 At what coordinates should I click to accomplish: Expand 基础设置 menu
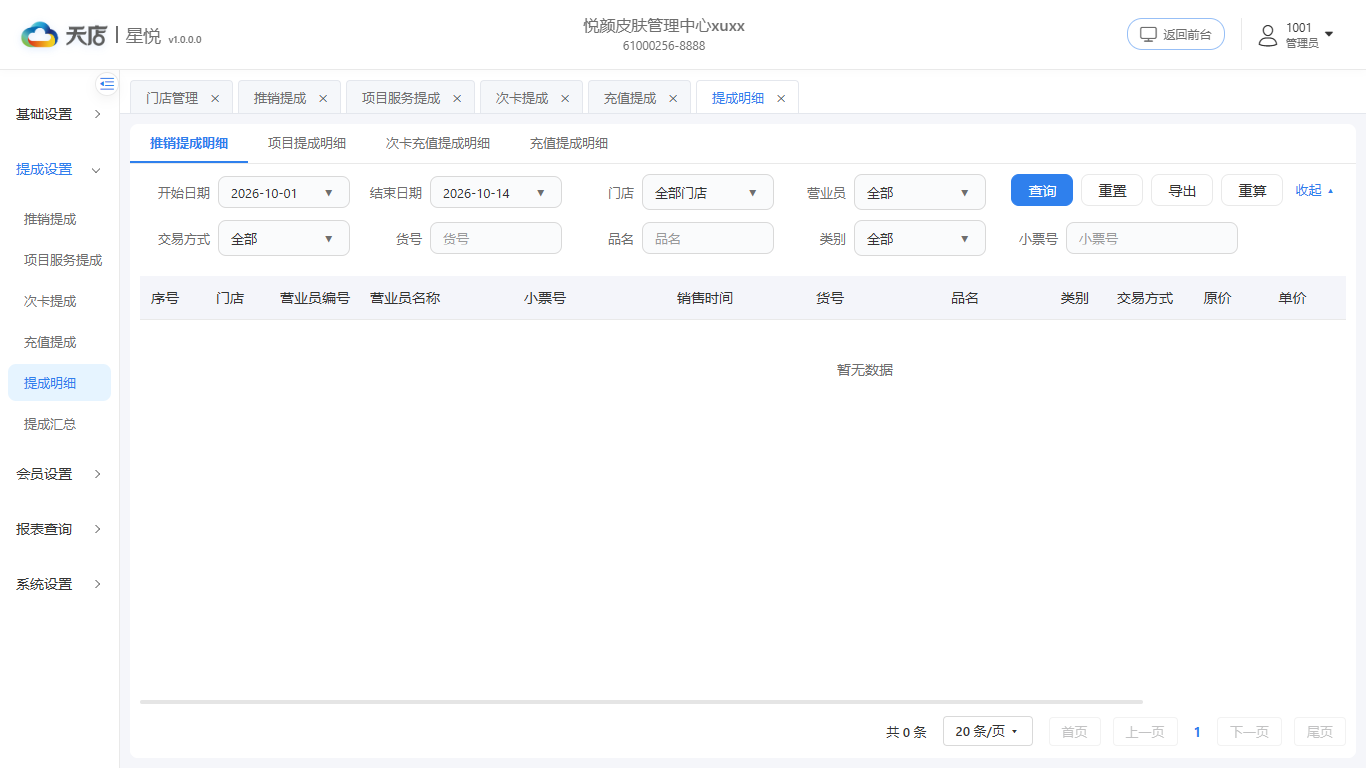(x=59, y=114)
